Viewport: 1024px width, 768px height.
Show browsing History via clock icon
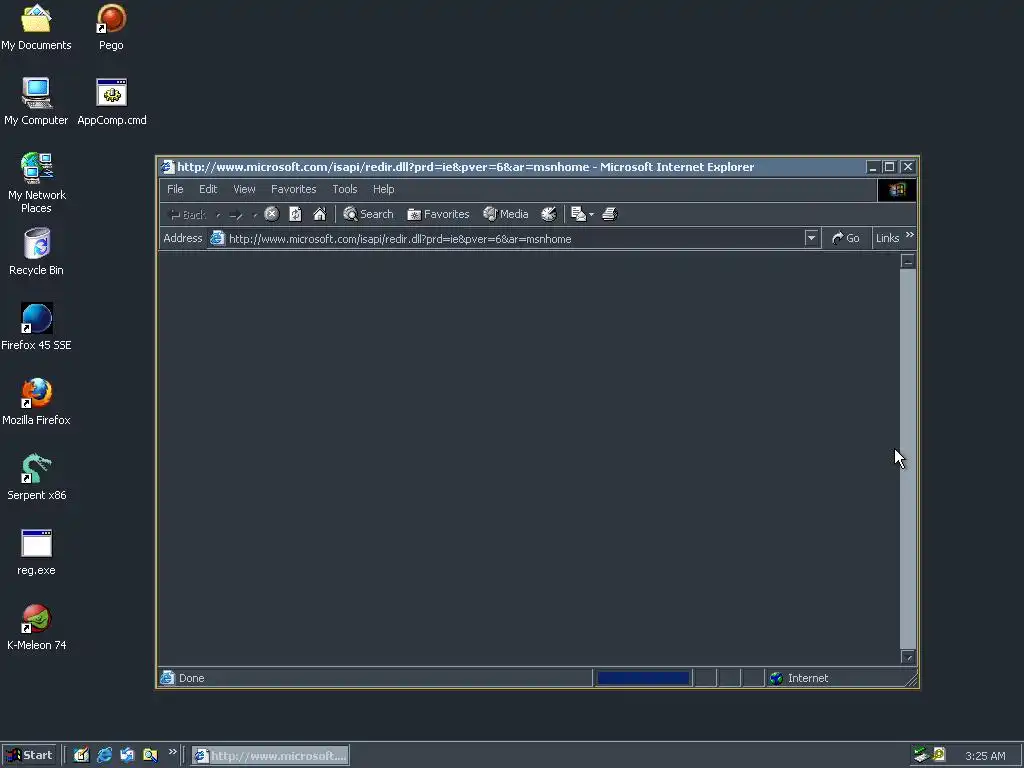549,214
